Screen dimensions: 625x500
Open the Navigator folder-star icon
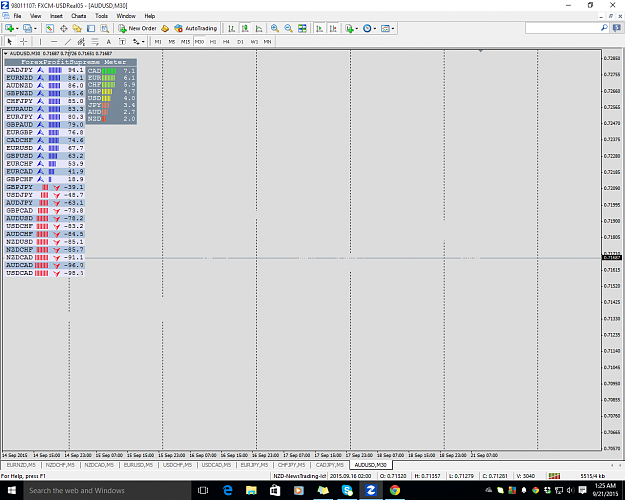pos(77,28)
